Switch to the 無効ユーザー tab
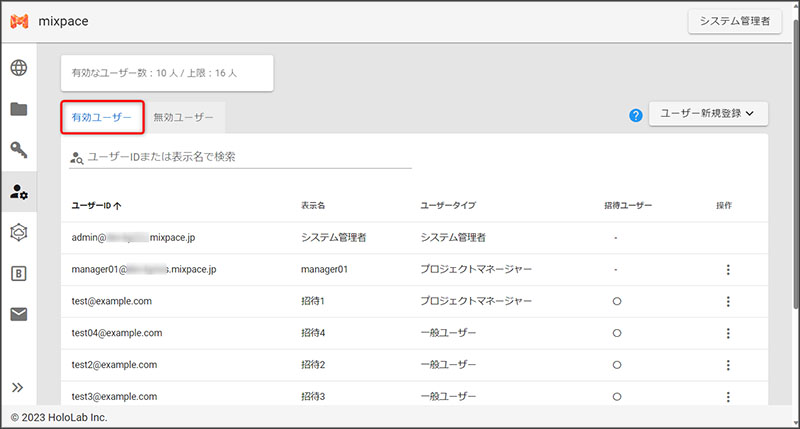 [183, 117]
